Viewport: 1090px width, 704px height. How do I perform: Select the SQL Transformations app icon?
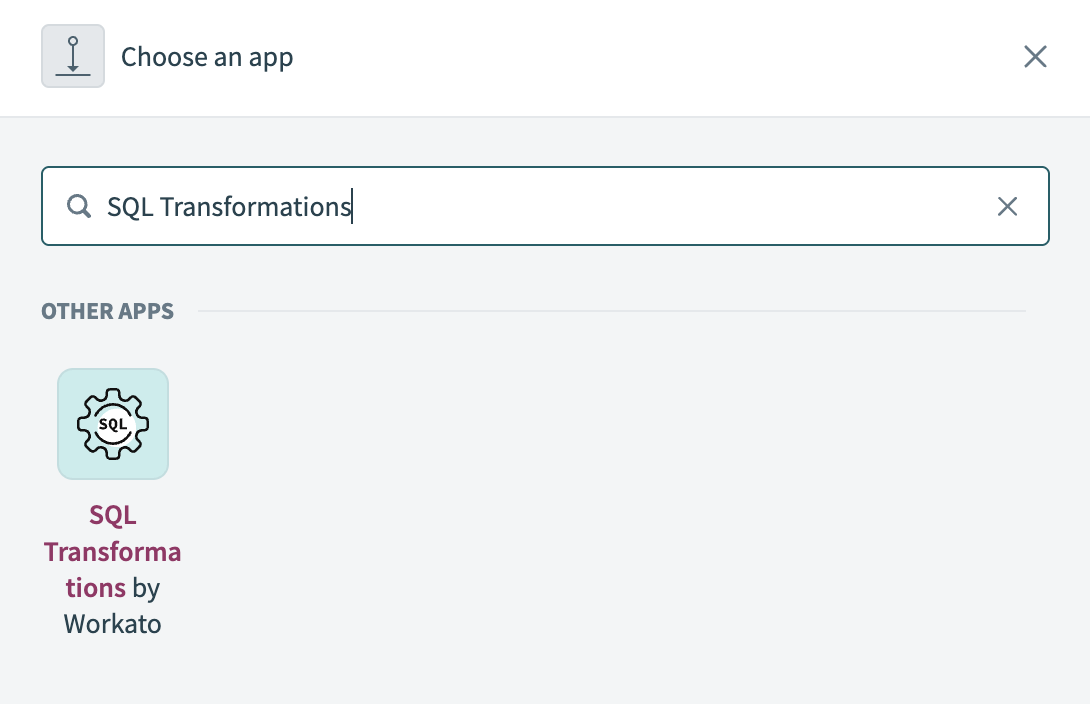(x=113, y=423)
